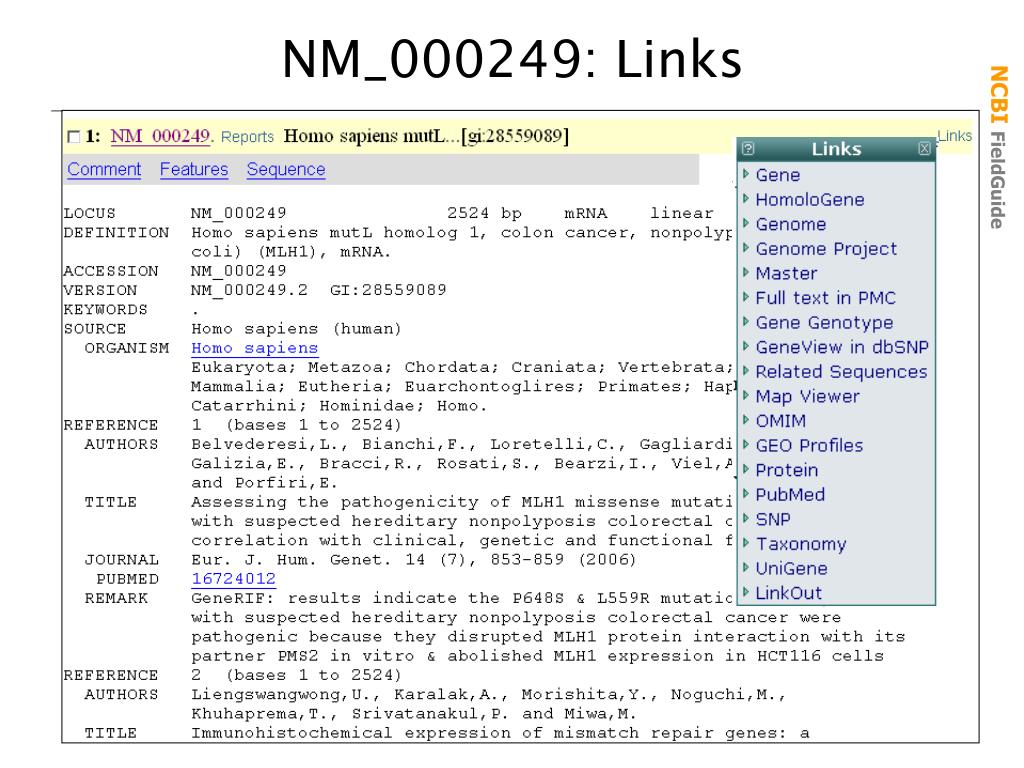
Task: Choose Gene in the Links menu
Action: pos(778,175)
